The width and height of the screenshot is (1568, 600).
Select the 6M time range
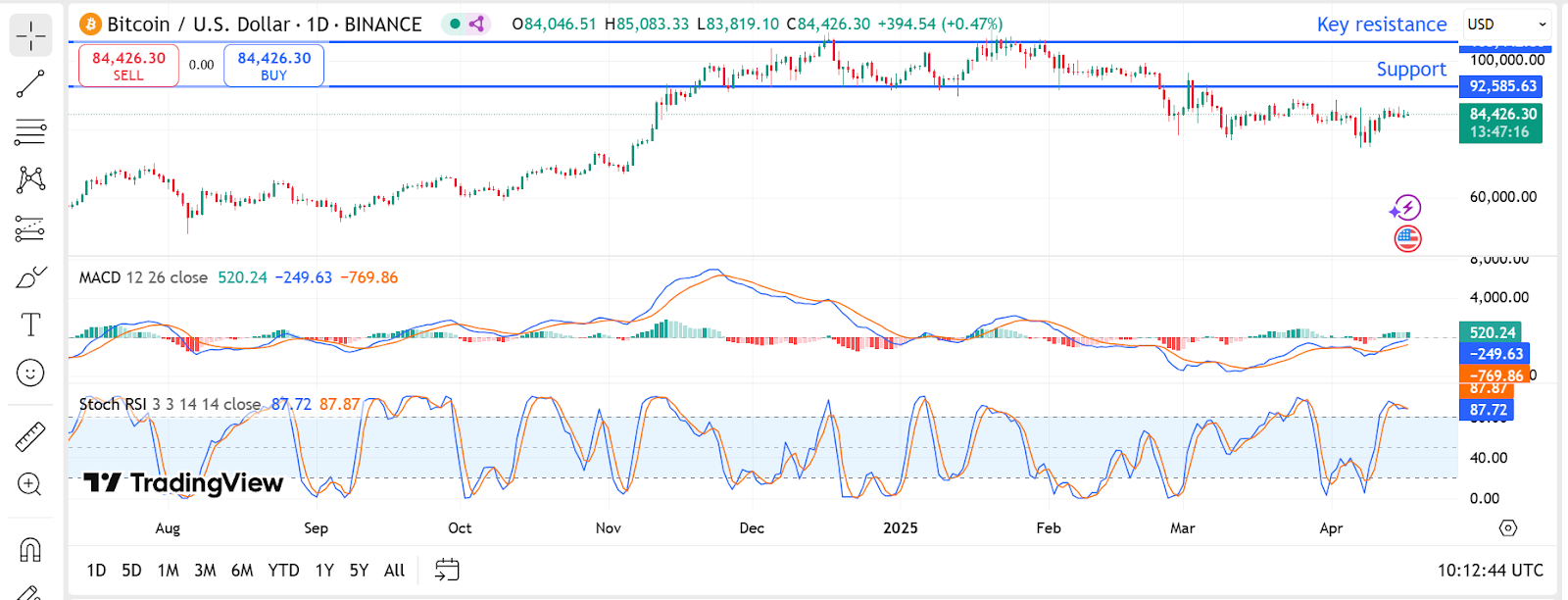tap(242, 571)
